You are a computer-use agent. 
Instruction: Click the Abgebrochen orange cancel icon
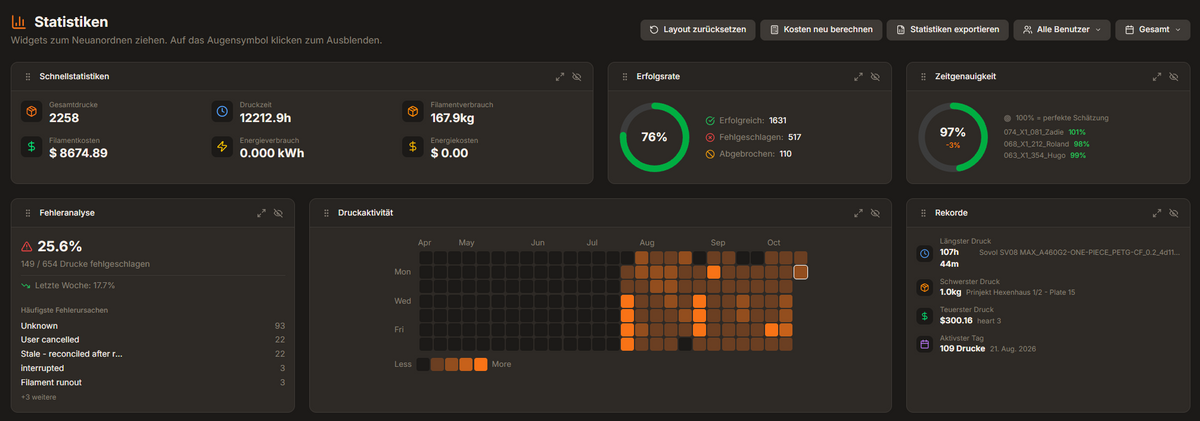710,154
